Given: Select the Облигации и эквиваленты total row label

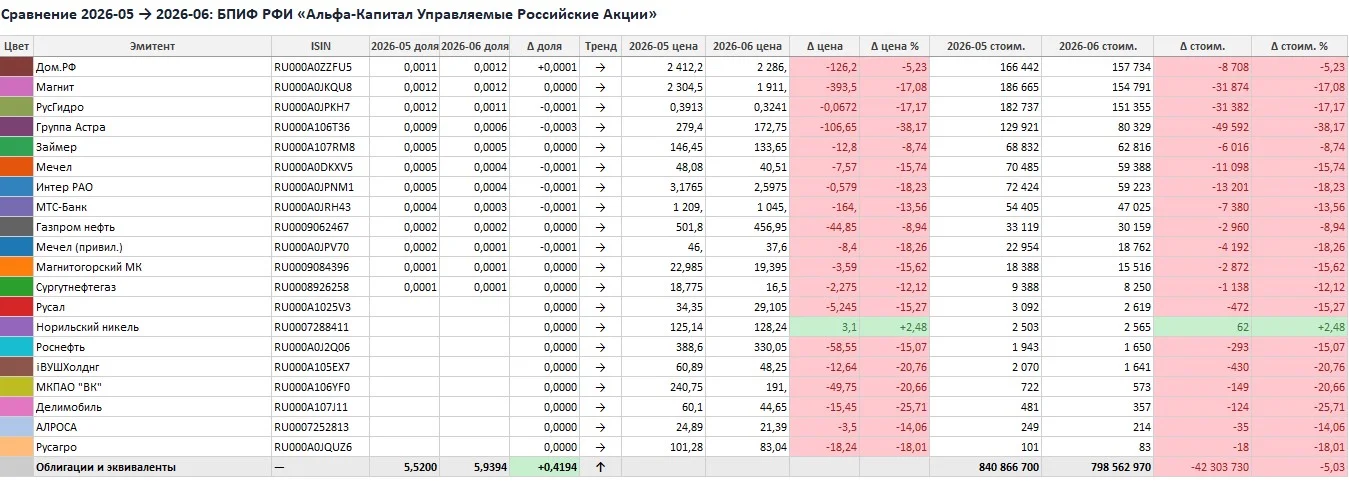Looking at the screenshot, I should click(106, 467).
